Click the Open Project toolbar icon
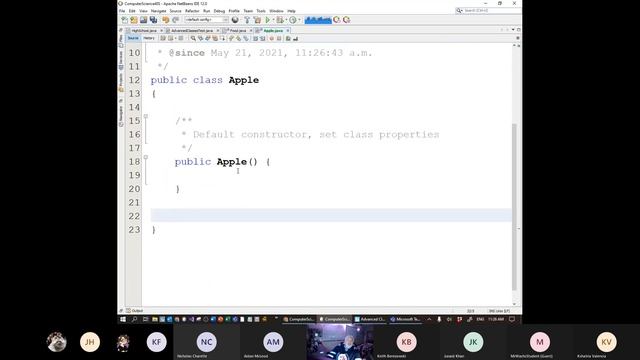 (x=143, y=20)
